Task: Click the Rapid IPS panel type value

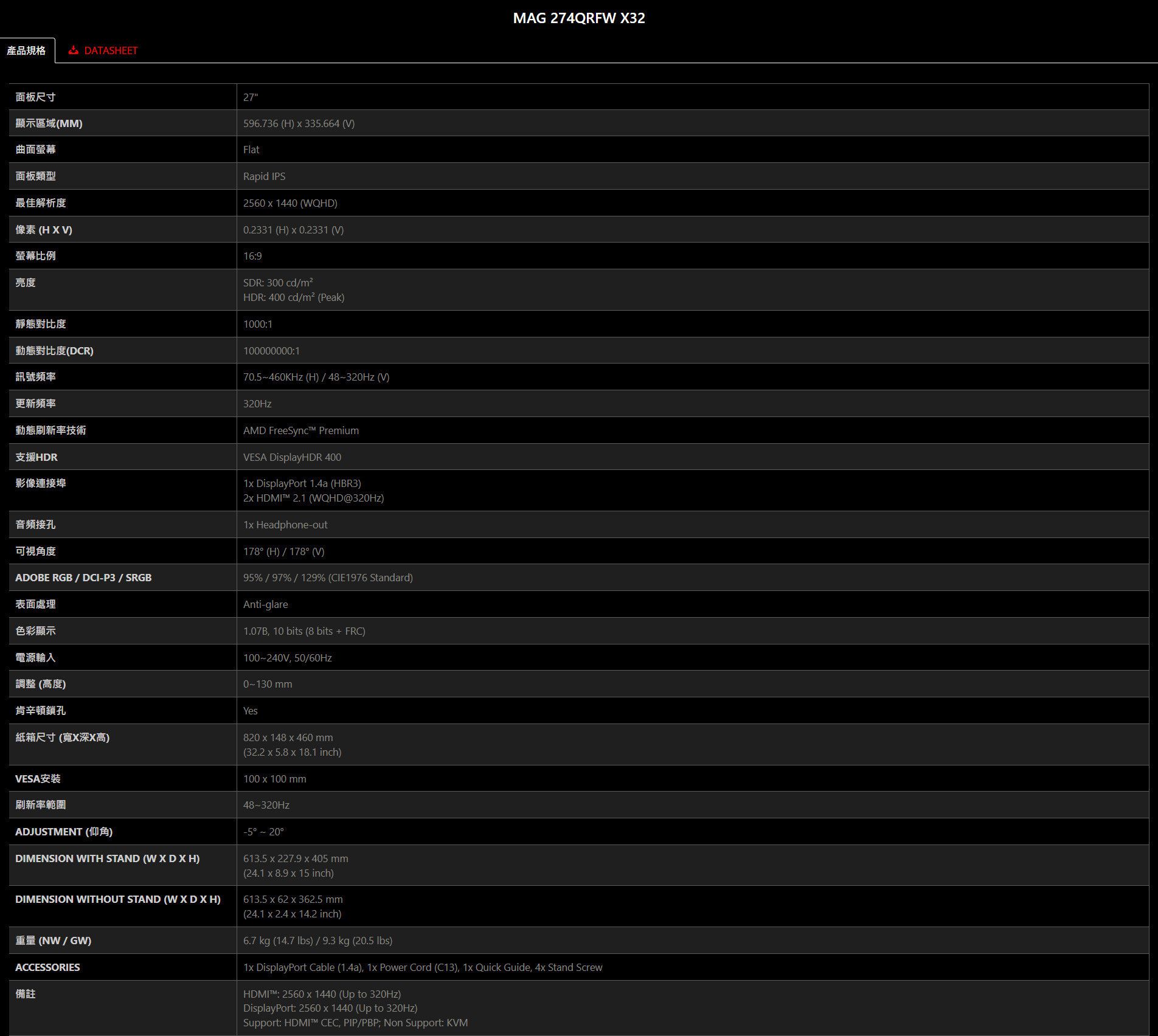Action: 264,176
